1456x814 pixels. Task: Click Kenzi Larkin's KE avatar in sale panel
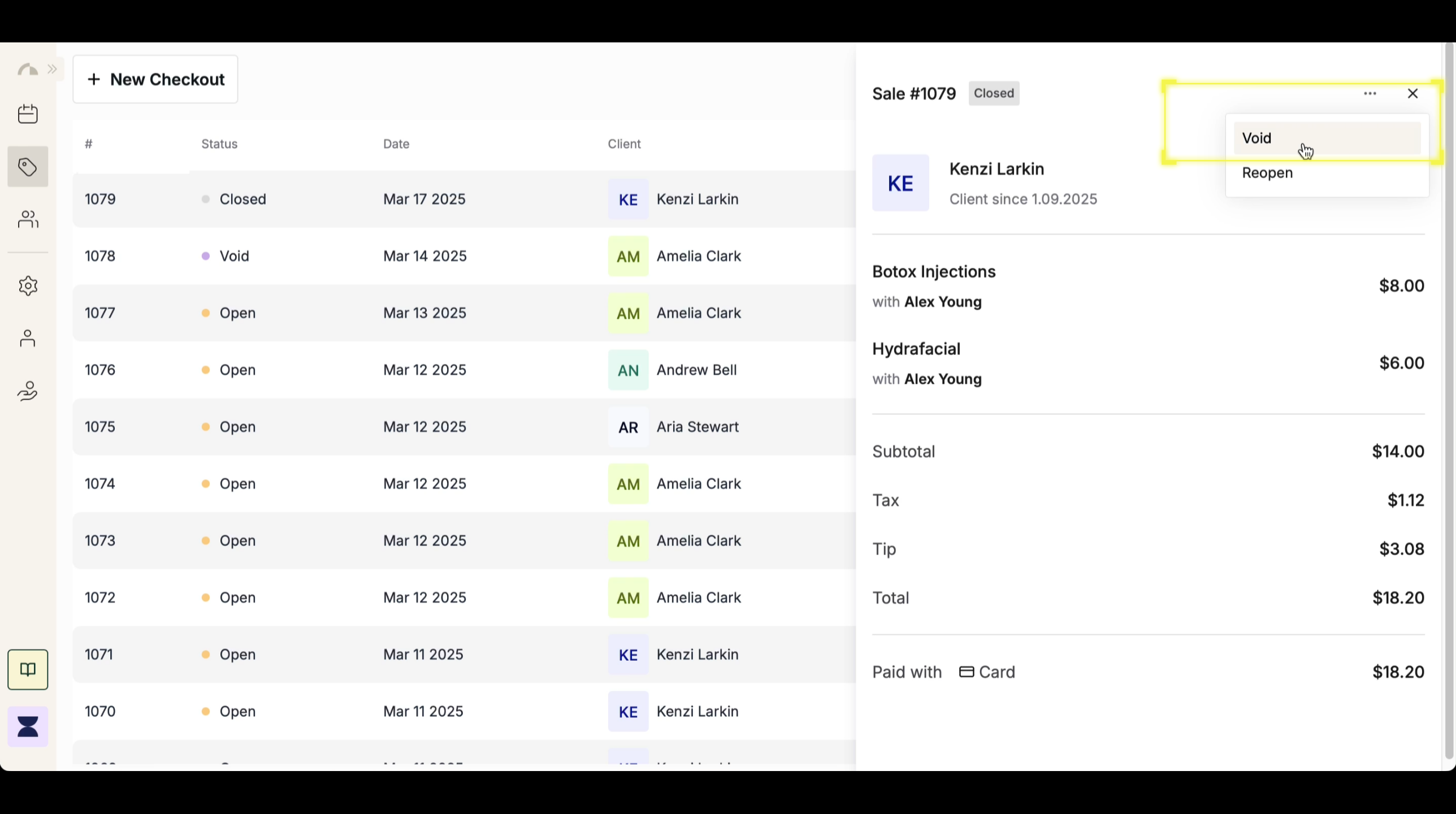tap(900, 183)
